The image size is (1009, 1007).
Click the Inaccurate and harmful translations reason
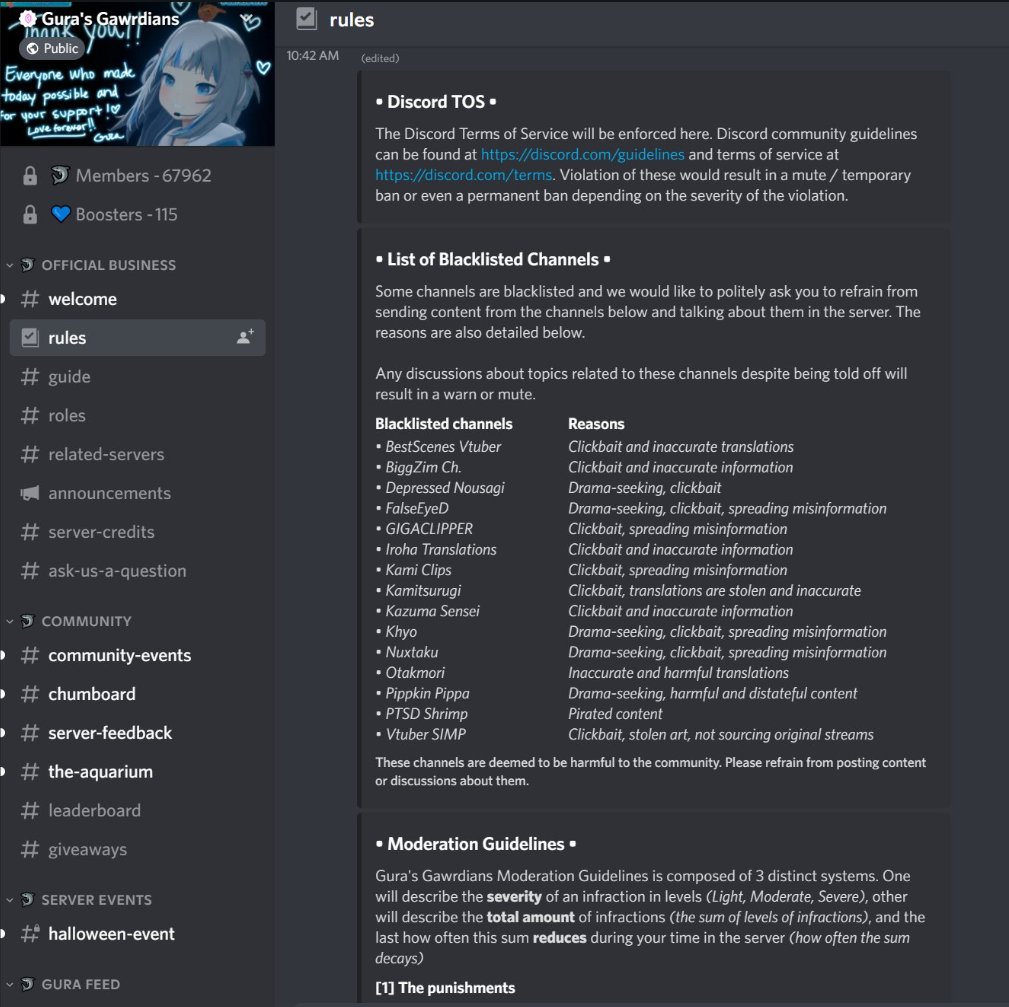pos(678,673)
